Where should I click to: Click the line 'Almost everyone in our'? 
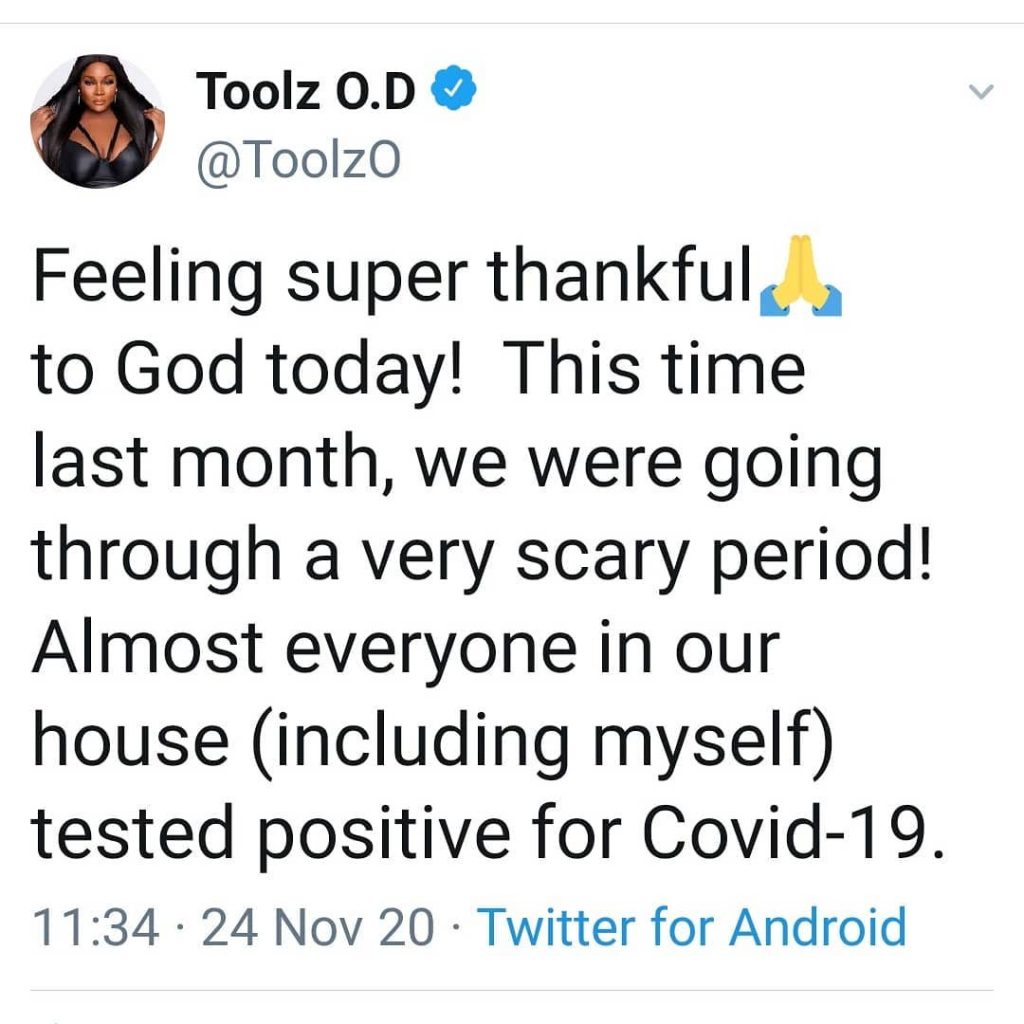406,648
